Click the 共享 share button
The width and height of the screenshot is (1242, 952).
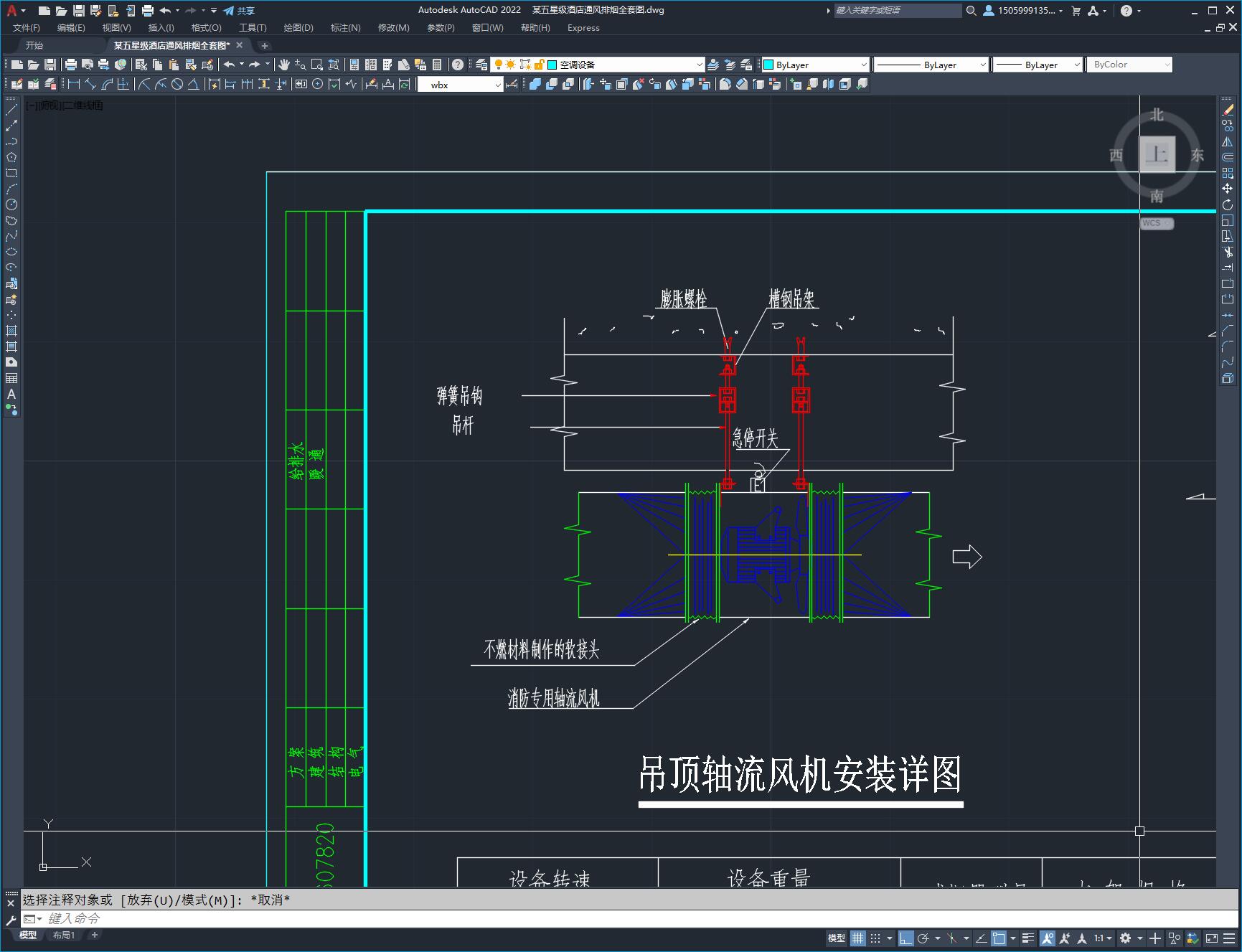239,10
